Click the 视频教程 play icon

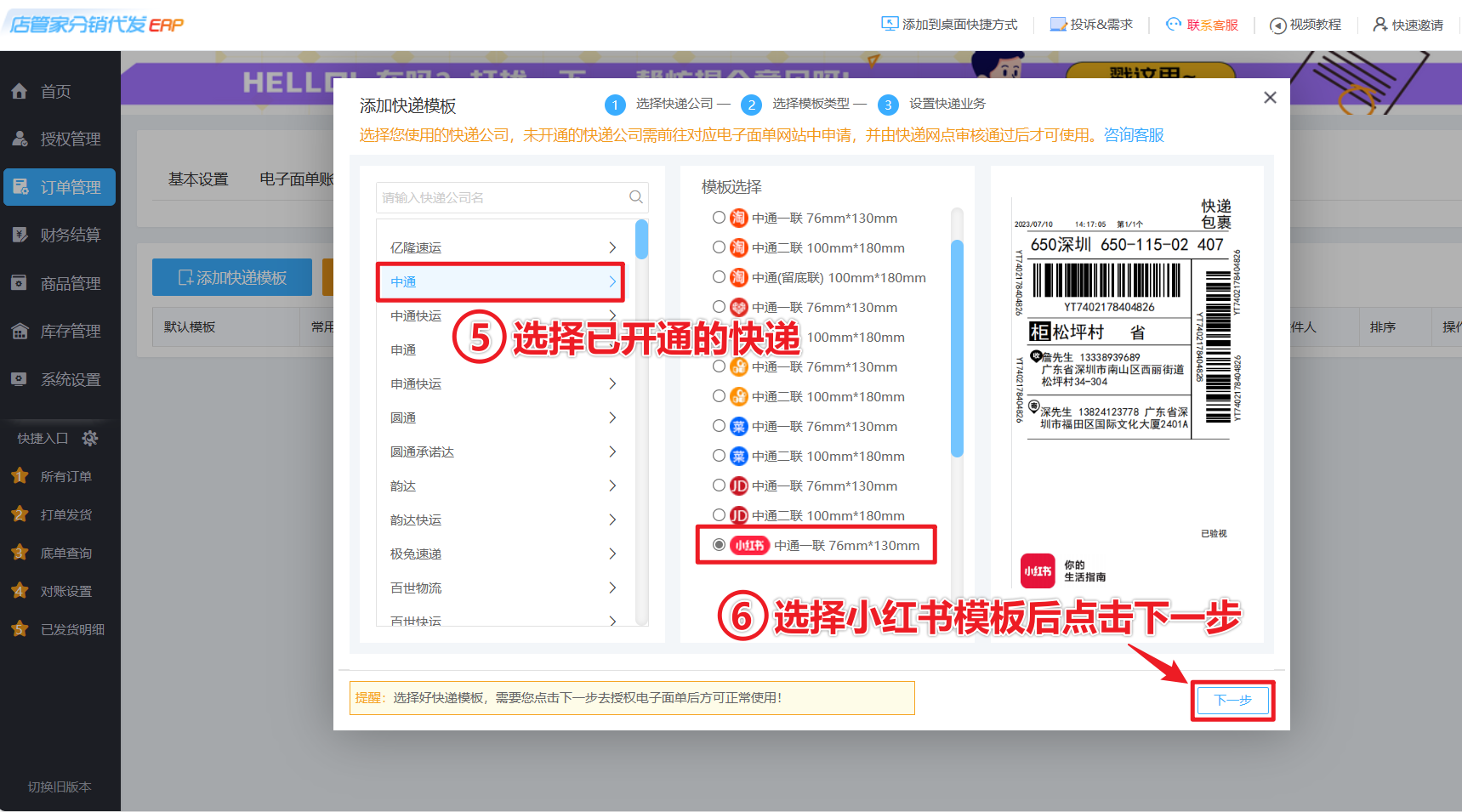coord(1277,26)
